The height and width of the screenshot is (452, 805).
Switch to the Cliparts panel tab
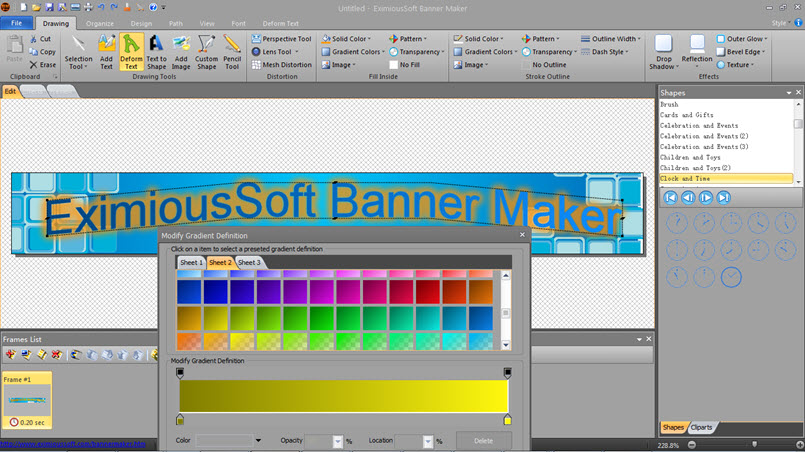coord(701,427)
